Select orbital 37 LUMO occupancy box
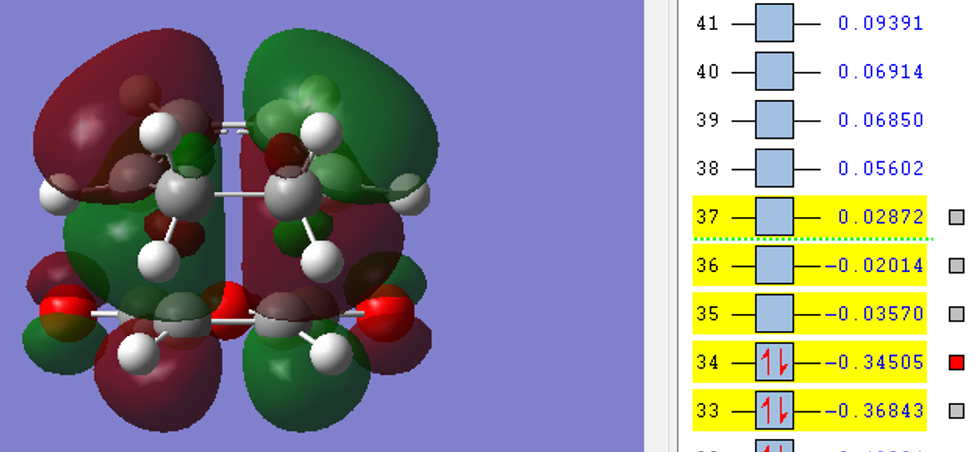 tap(774, 216)
